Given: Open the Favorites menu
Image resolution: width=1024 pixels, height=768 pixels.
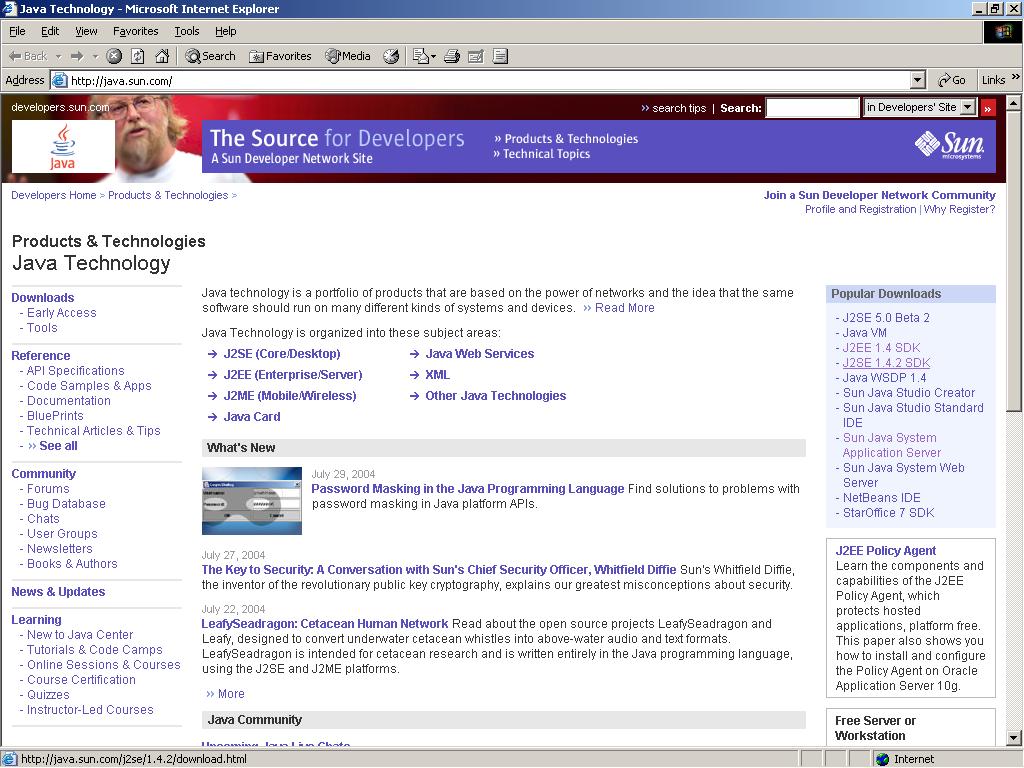Looking at the screenshot, I should tap(135, 31).
